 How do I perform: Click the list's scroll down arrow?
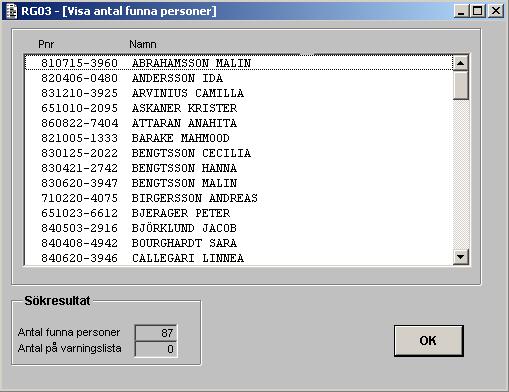[461, 257]
